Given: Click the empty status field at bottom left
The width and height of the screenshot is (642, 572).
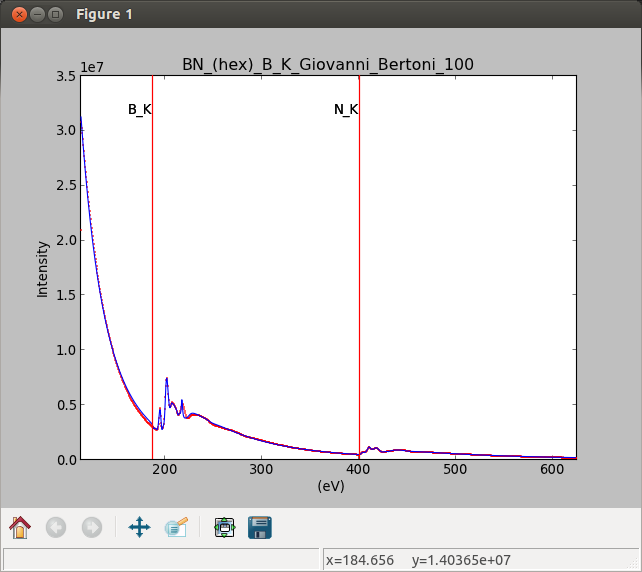Looking at the screenshot, I should [160, 559].
